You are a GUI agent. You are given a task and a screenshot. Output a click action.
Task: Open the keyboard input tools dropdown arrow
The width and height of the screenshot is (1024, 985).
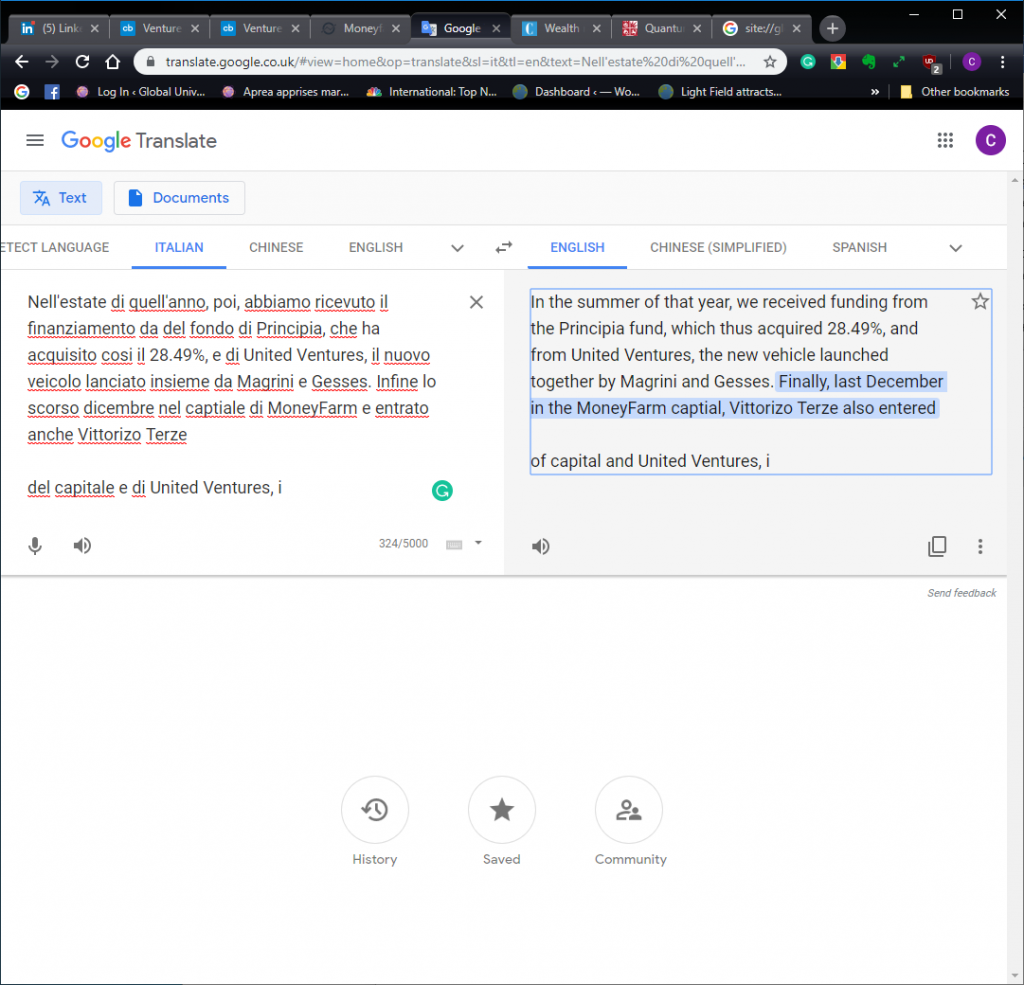point(478,543)
